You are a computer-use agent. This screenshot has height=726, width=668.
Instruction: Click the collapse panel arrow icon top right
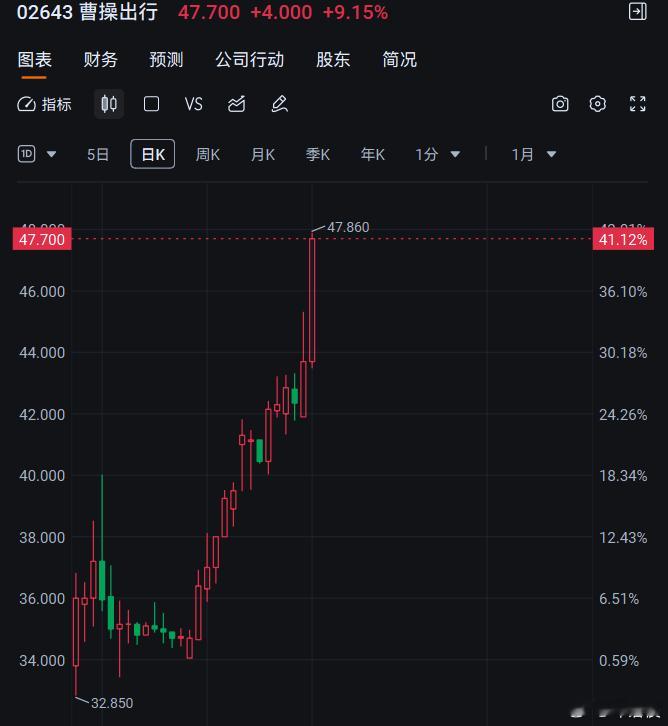tap(637, 12)
